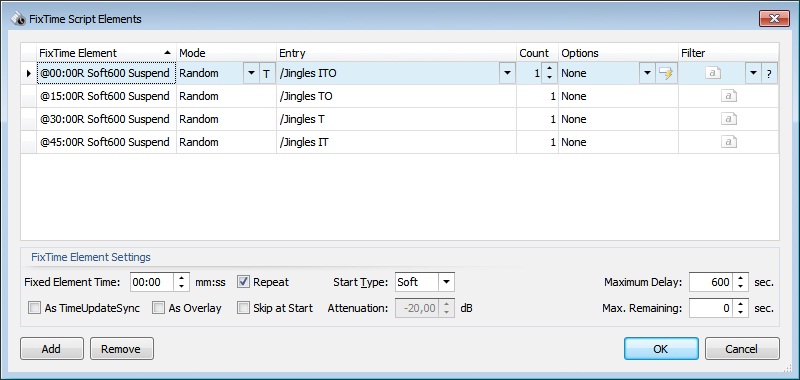Click Random mode in @45:00R row
The image size is (800, 380).
pos(226,142)
